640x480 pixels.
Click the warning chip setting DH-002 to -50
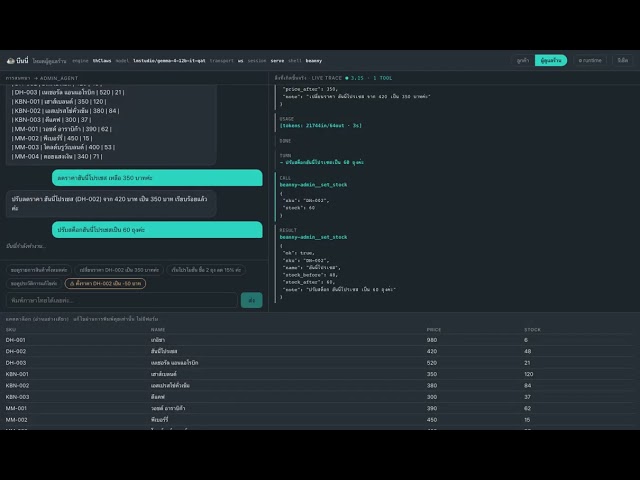[105, 283]
